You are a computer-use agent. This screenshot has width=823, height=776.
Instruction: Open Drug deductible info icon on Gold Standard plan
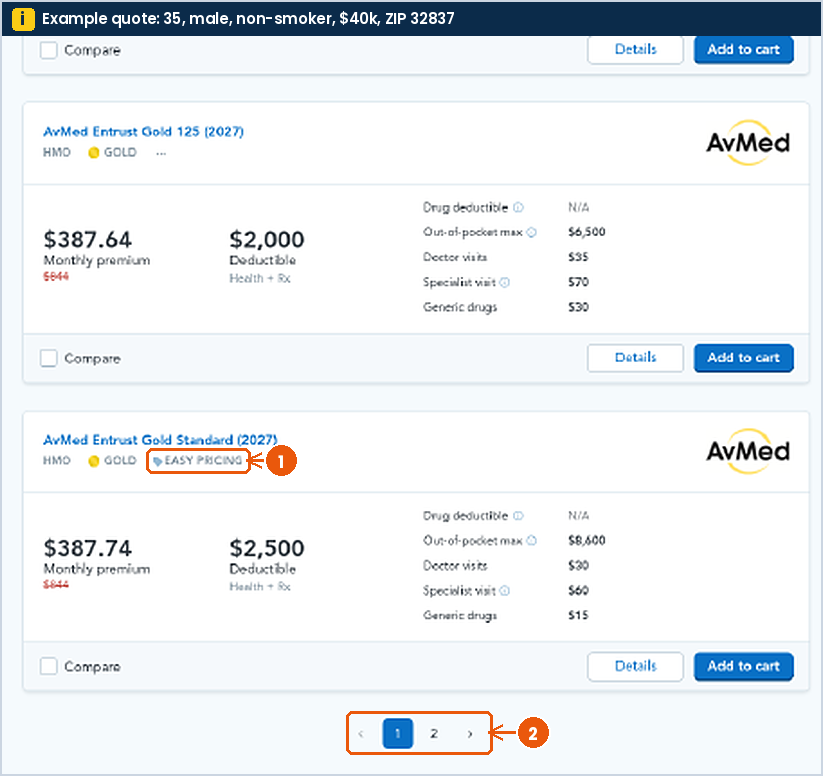click(x=518, y=516)
